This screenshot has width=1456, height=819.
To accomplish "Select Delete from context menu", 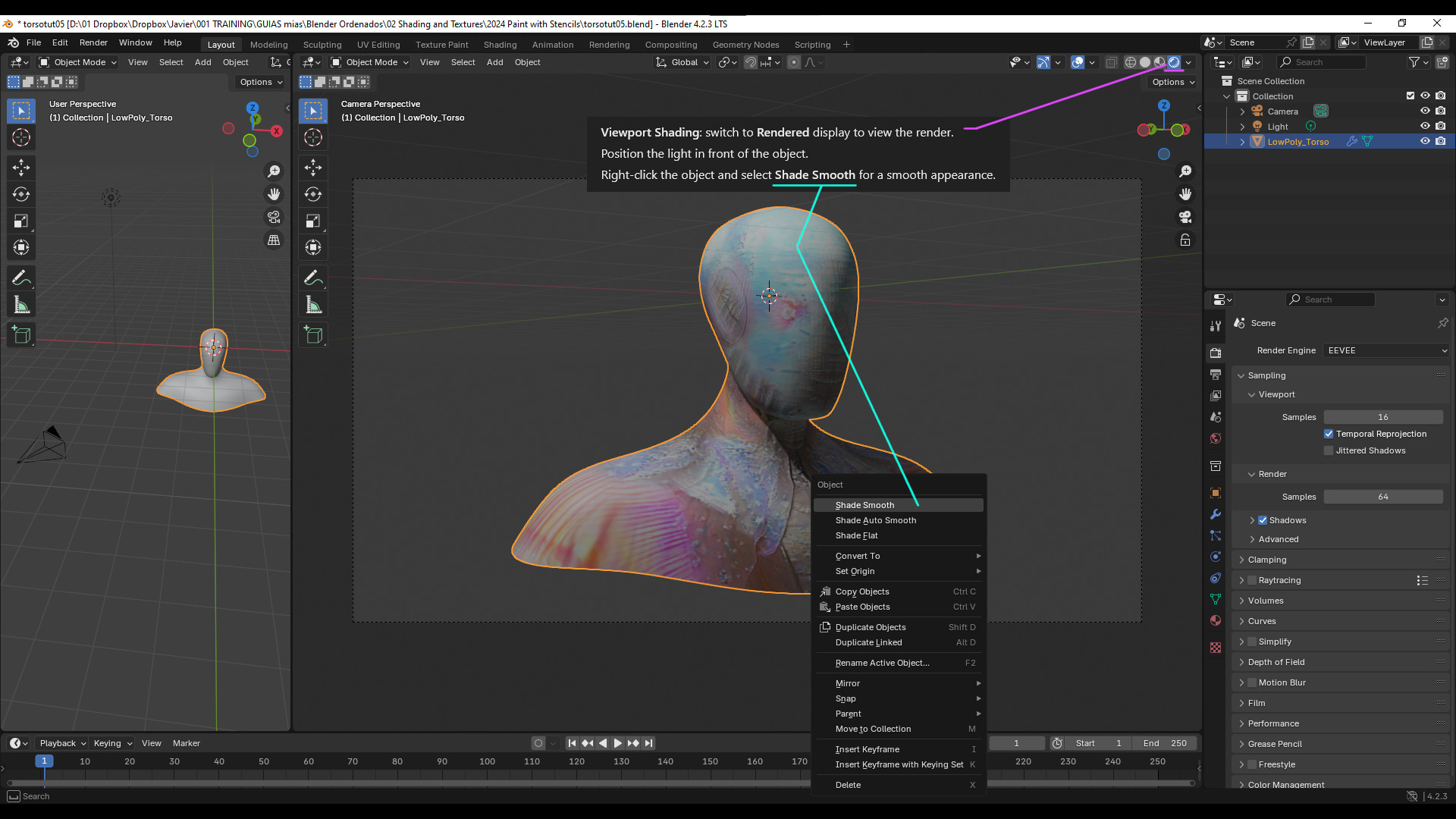I will pyautogui.click(x=899, y=785).
